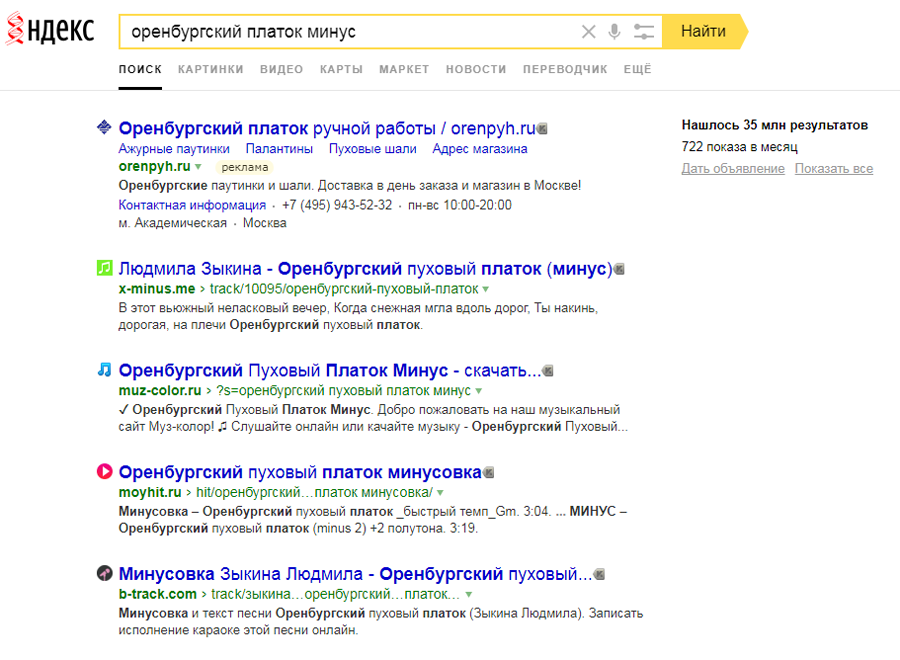The height and width of the screenshot is (660, 900).
Task: Click the b-track.com domain link
Action: 158,594
